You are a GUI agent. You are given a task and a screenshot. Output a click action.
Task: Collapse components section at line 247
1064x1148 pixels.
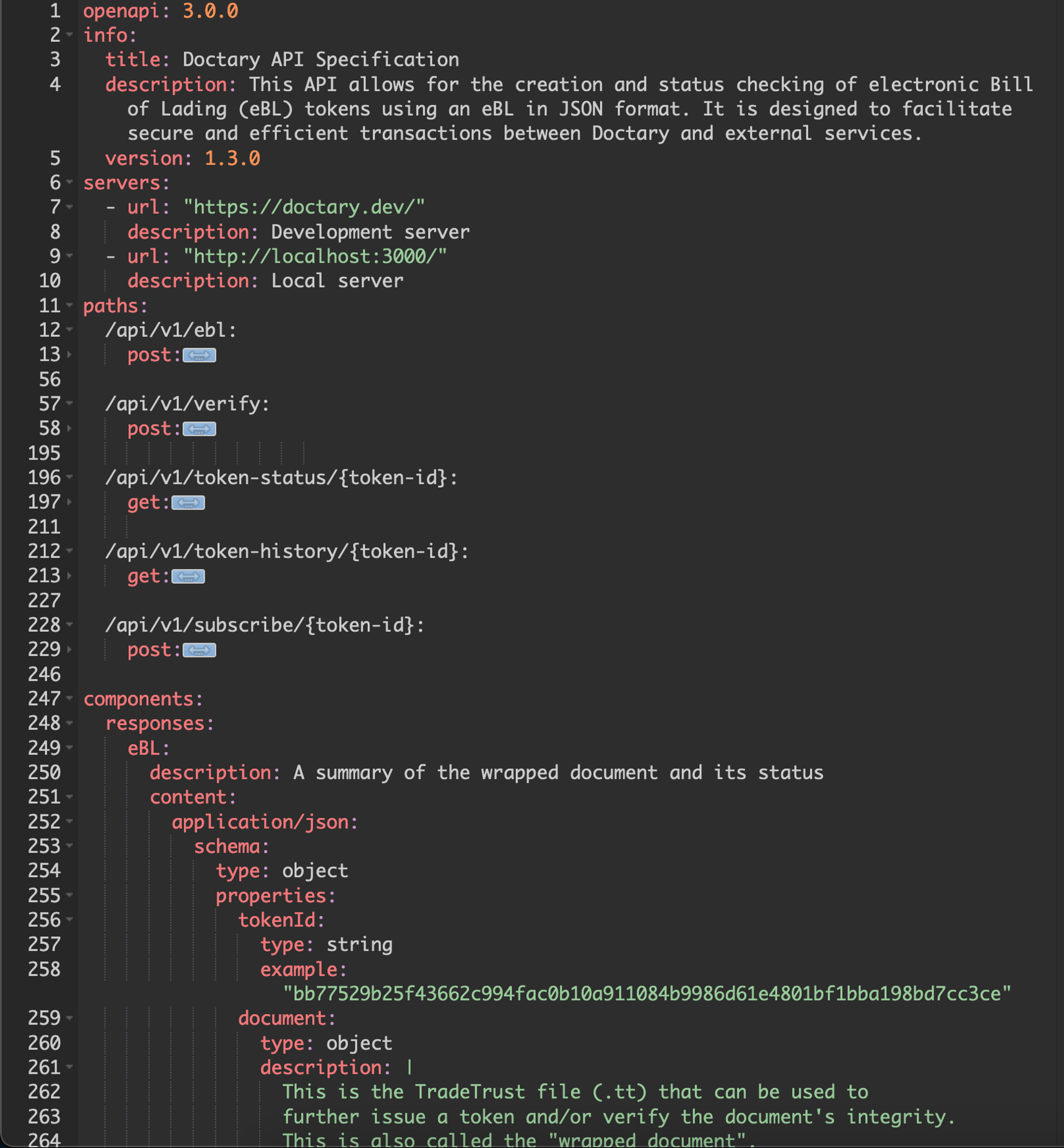(70, 698)
